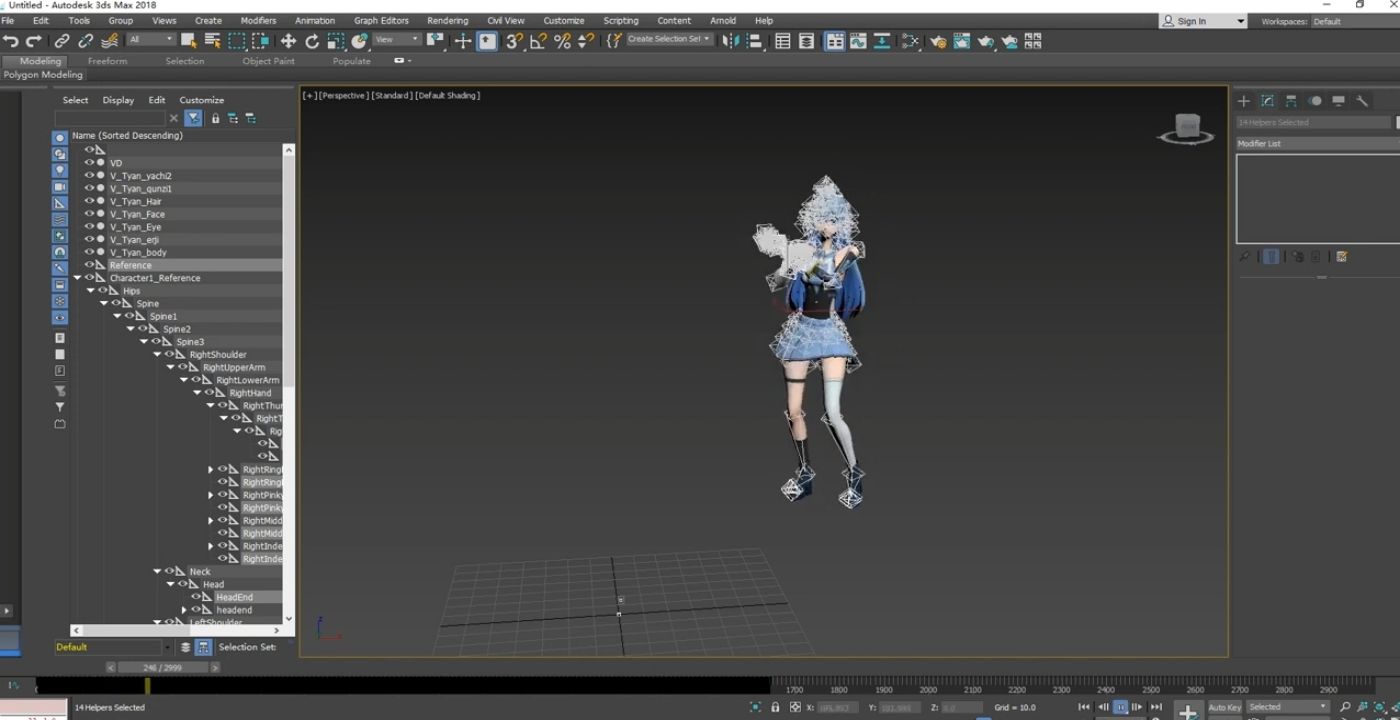The image size is (1400, 720).
Task: Hide the V_Tyan_Face object
Action: (89, 214)
